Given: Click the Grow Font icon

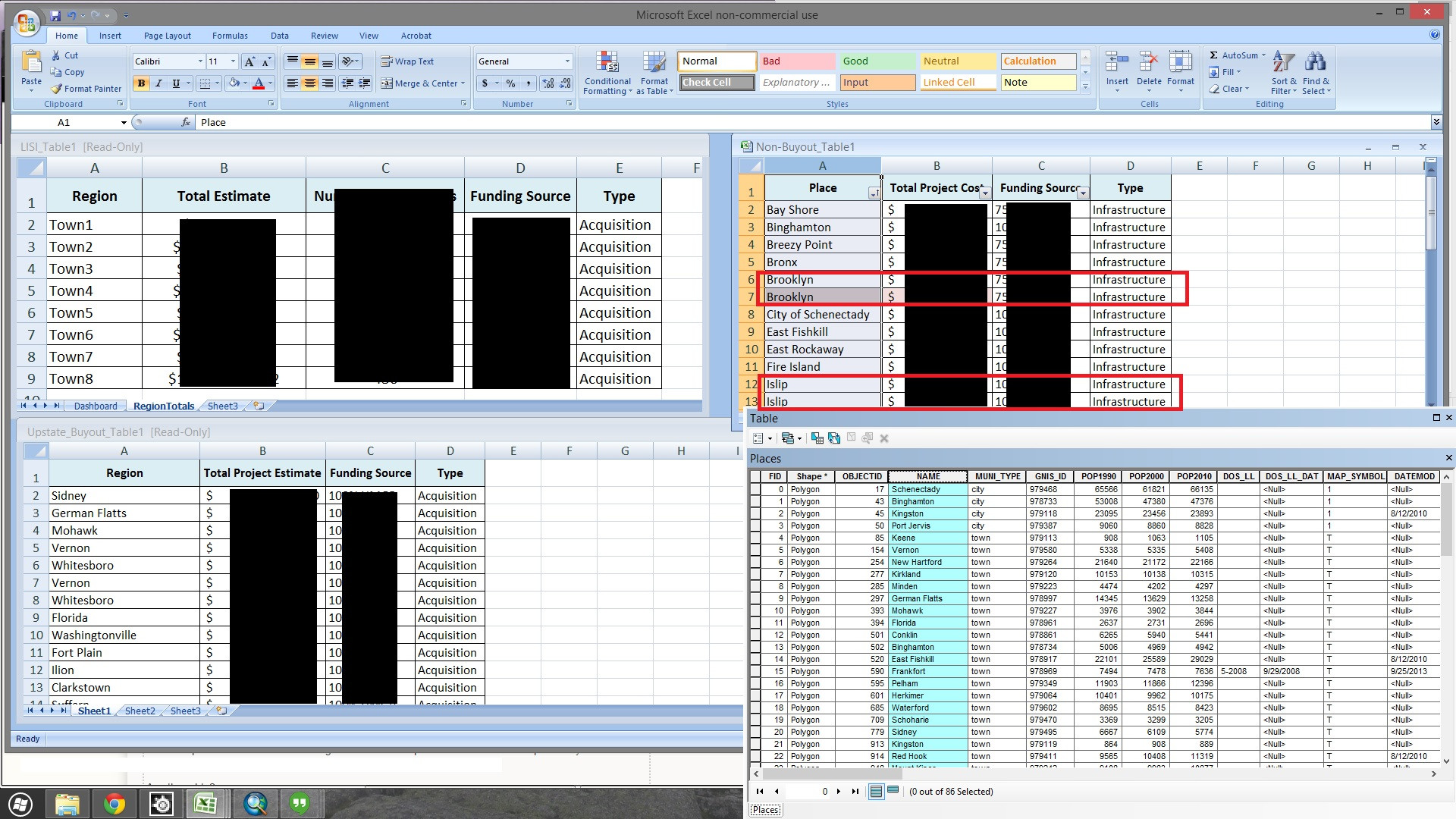Looking at the screenshot, I should click(x=250, y=61).
